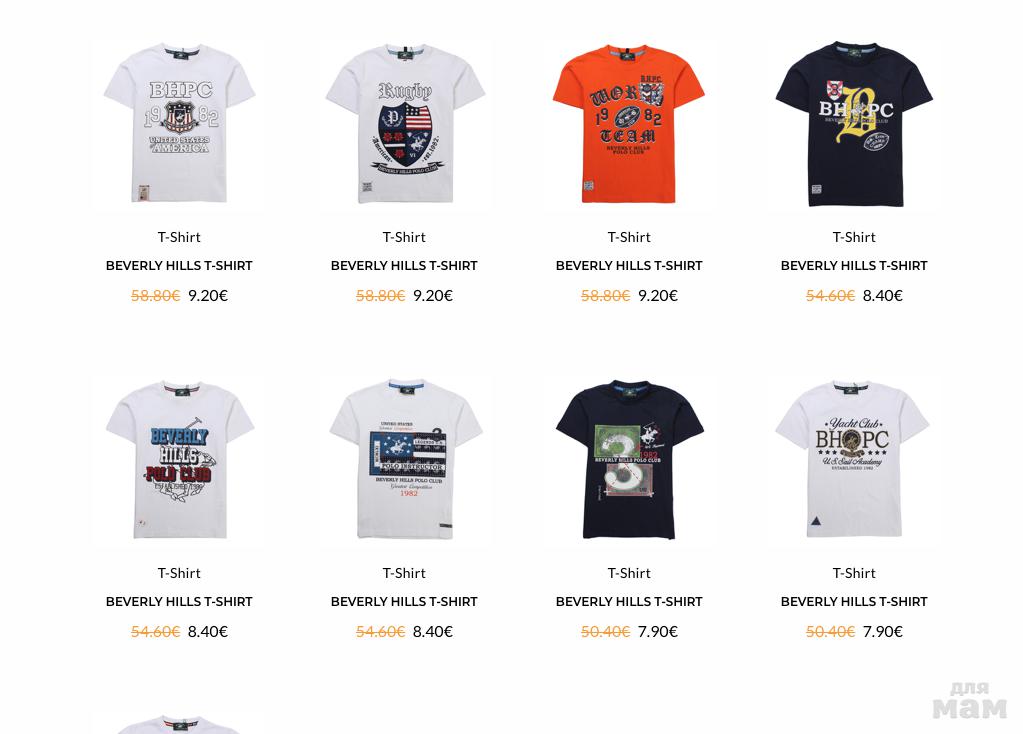Click the 8.40€ price under the navy BHPC shirt
Viewport: 1023px width, 734px height.
point(883,296)
